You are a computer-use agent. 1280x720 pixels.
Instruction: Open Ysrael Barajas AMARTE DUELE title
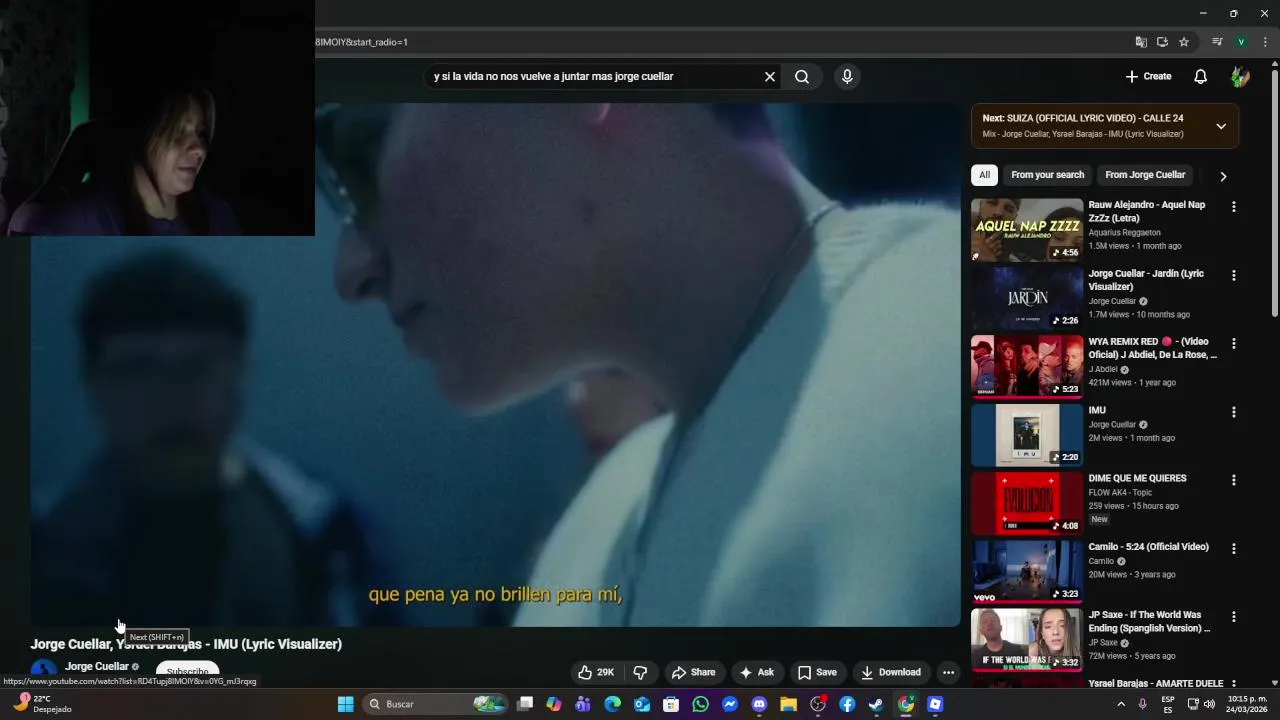coord(1156,684)
